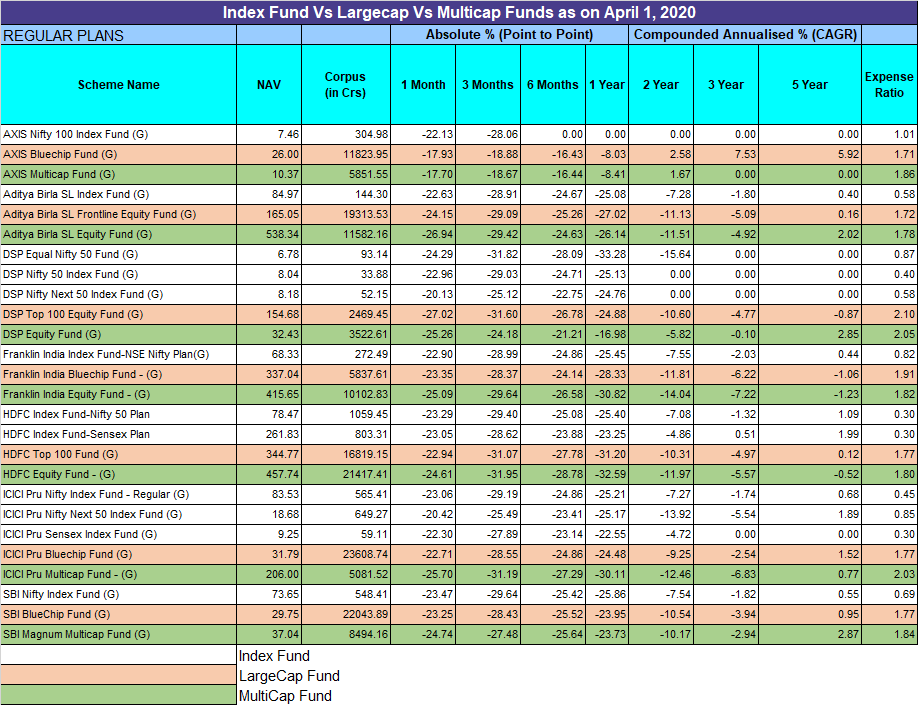Select HDFC Equity Fund - (G)
Viewport: 918px width, 705px height.
click(x=59, y=474)
